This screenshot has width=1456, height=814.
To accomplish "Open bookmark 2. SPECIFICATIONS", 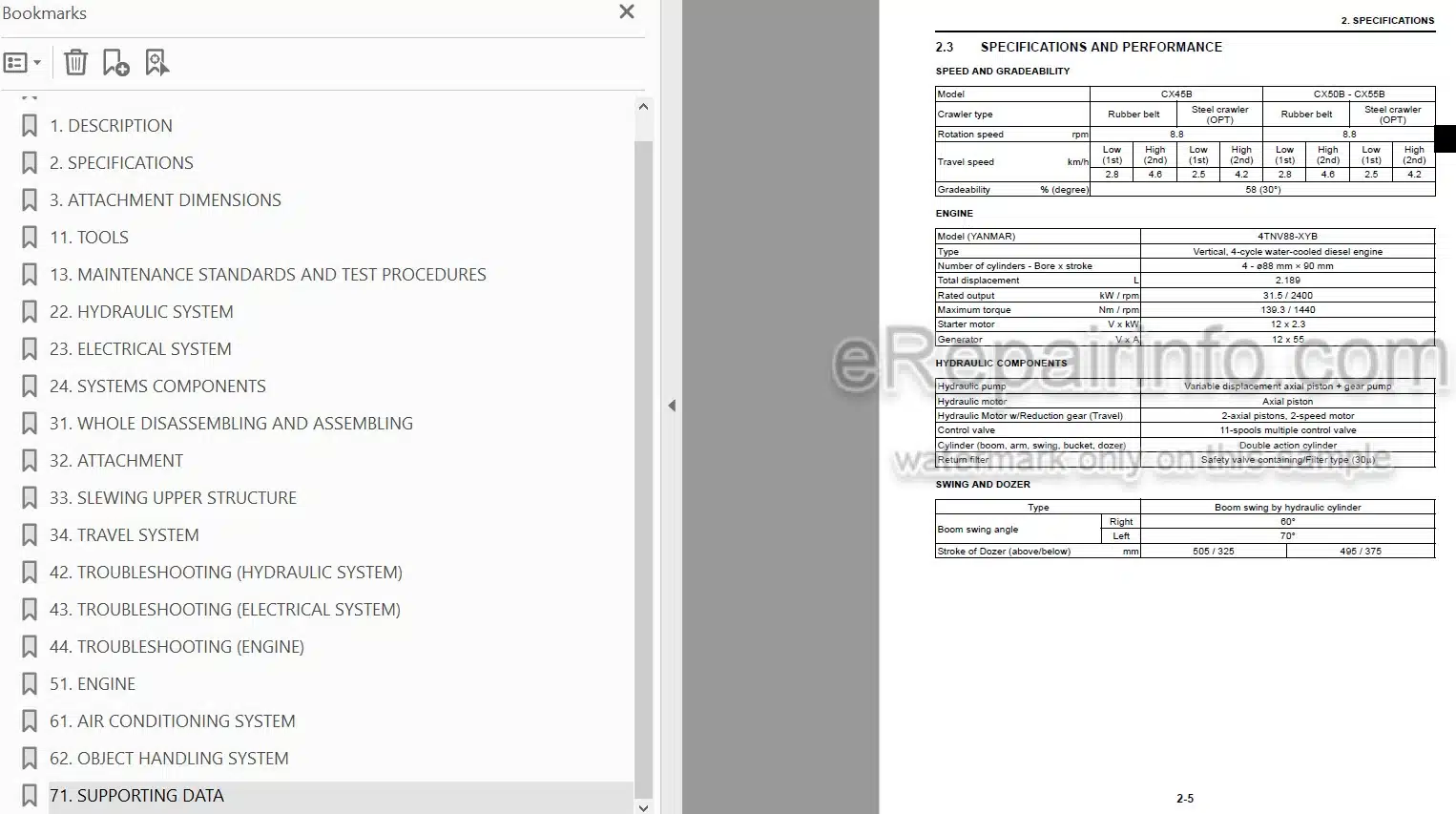I will tap(121, 163).
